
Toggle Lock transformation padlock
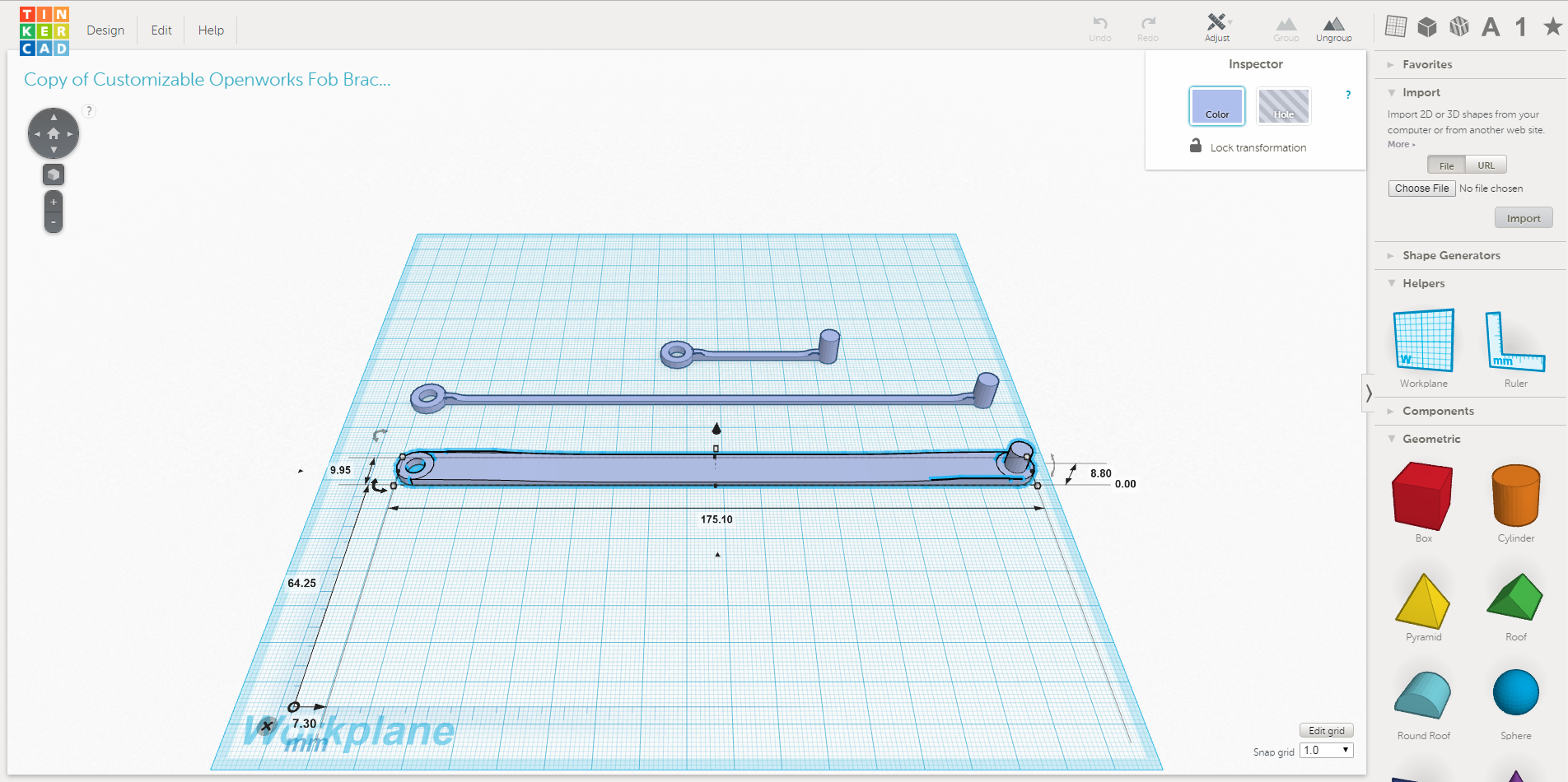pos(1195,146)
